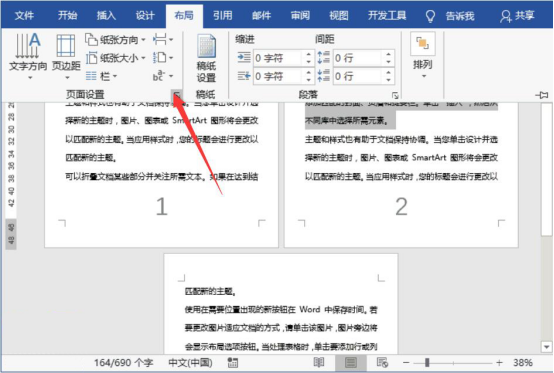This screenshot has height=373, width=554.
Task: Switch to the Developer (开发工具) tab
Action: (387, 16)
